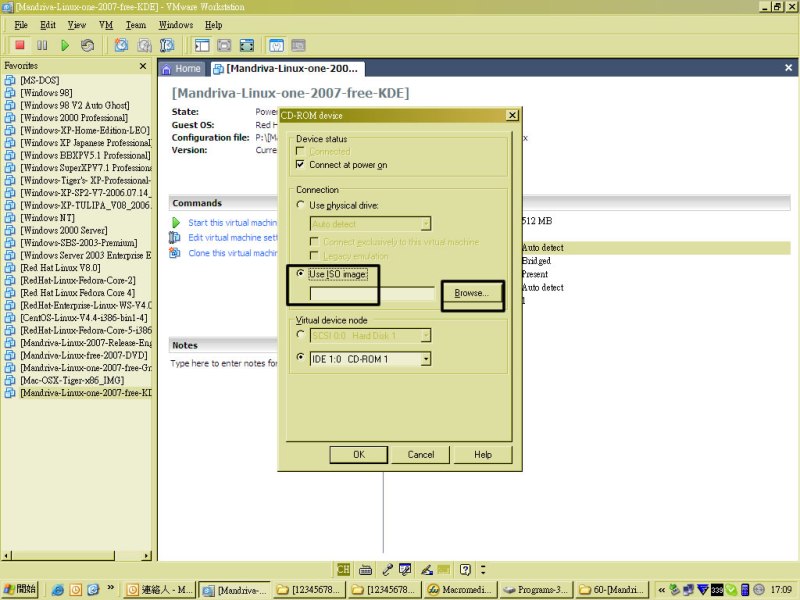800x600 pixels.
Task: Click the Console view toolbar icon
Action: click(298, 45)
